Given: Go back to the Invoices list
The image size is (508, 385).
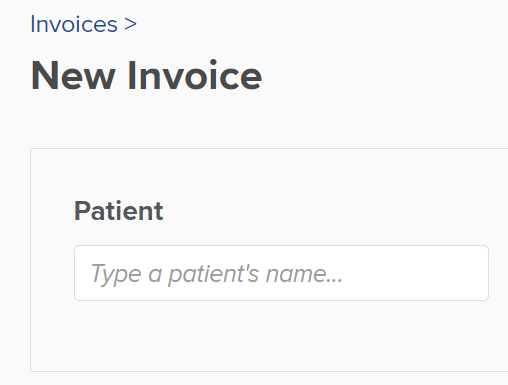Looking at the screenshot, I should [74, 24].
